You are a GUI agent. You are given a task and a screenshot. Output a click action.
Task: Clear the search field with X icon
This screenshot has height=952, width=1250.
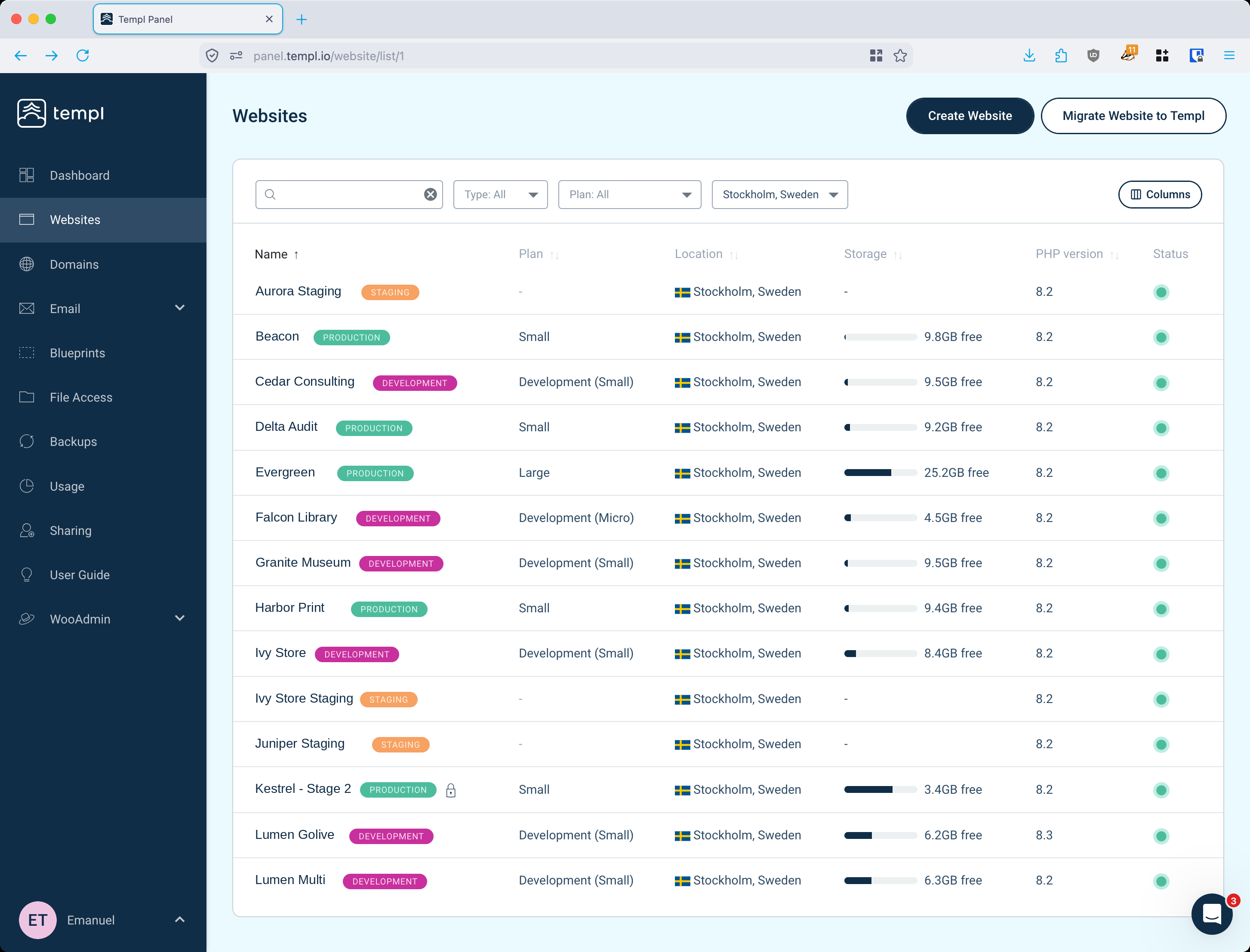(x=430, y=194)
